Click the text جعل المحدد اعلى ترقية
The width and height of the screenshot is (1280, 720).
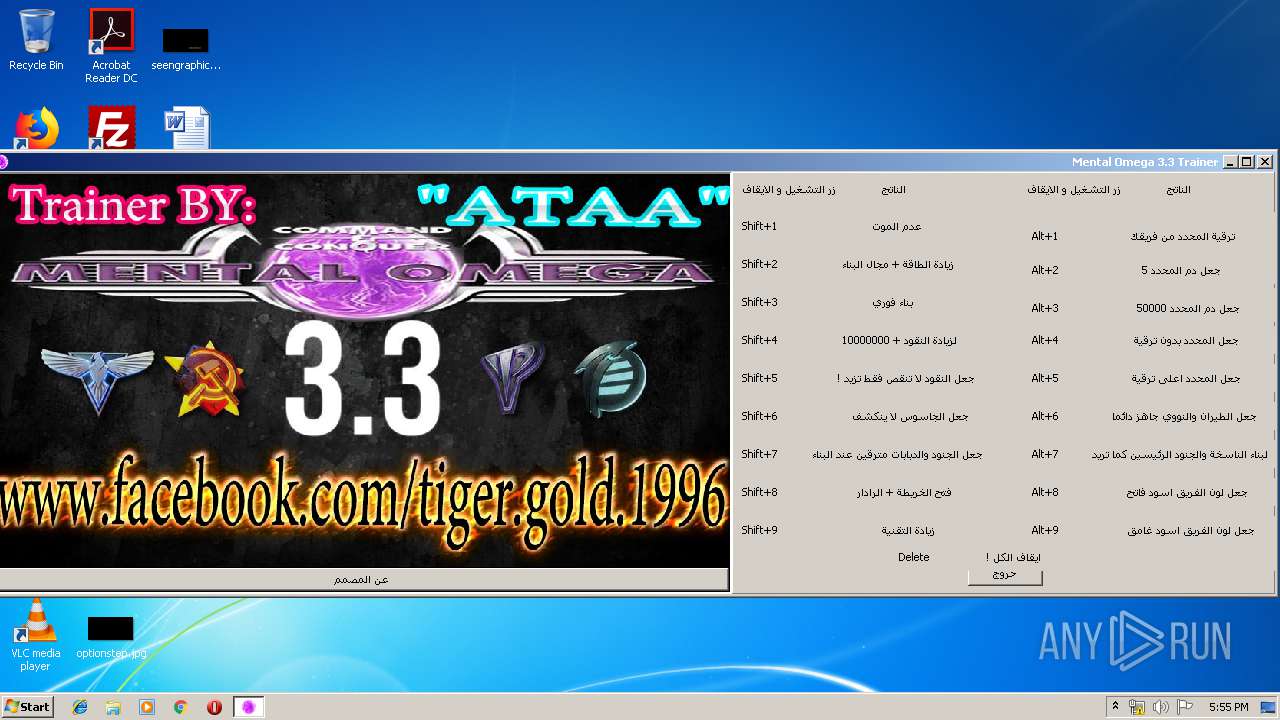(1186, 379)
